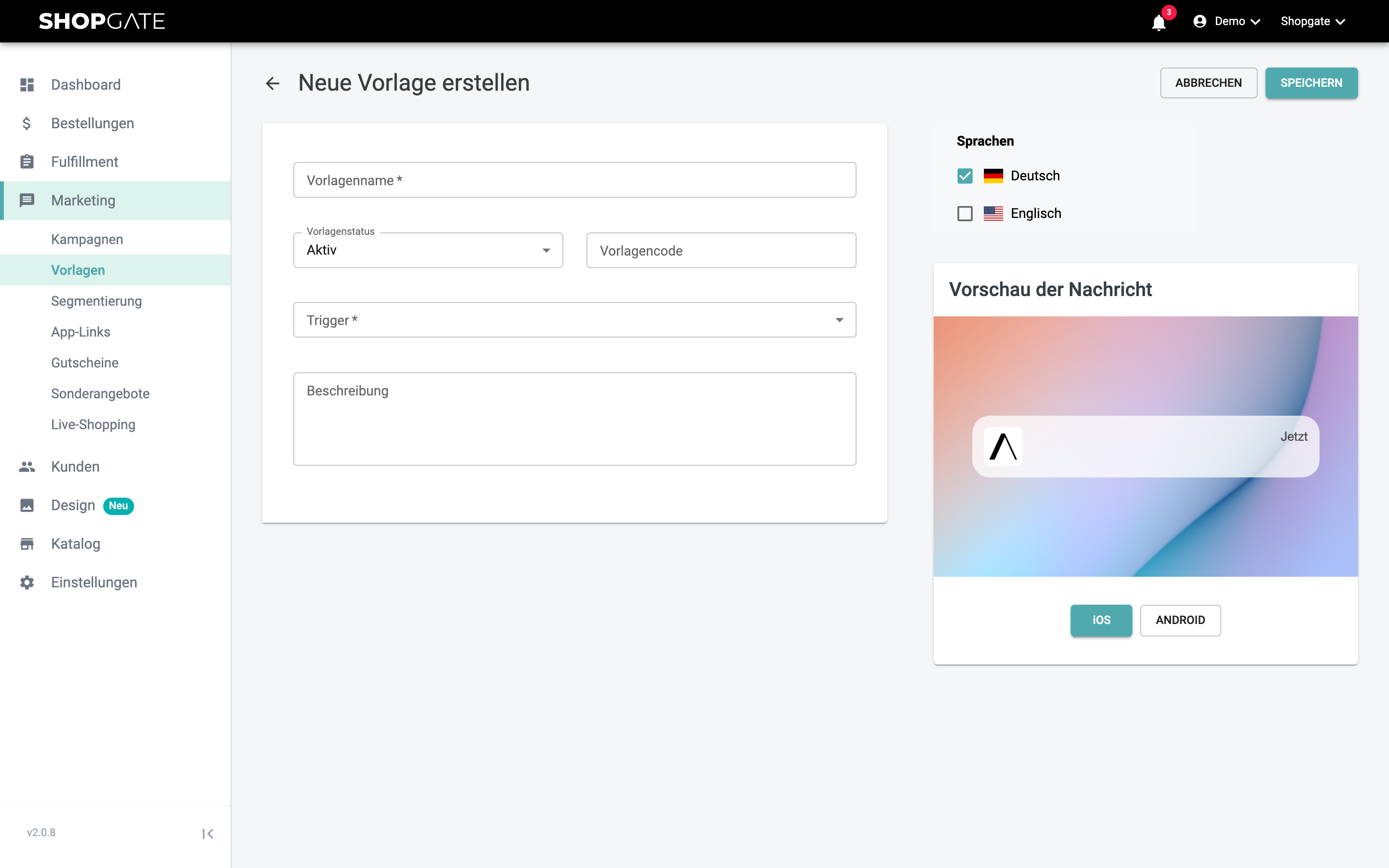
Task: Click the German flag icon
Action: click(993, 176)
